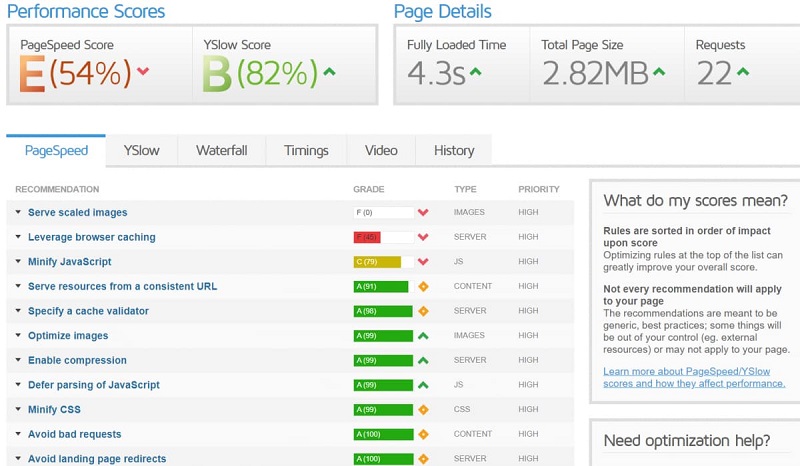Click the A (98) grade bar
This screenshot has height=466, width=800.
[x=384, y=311]
